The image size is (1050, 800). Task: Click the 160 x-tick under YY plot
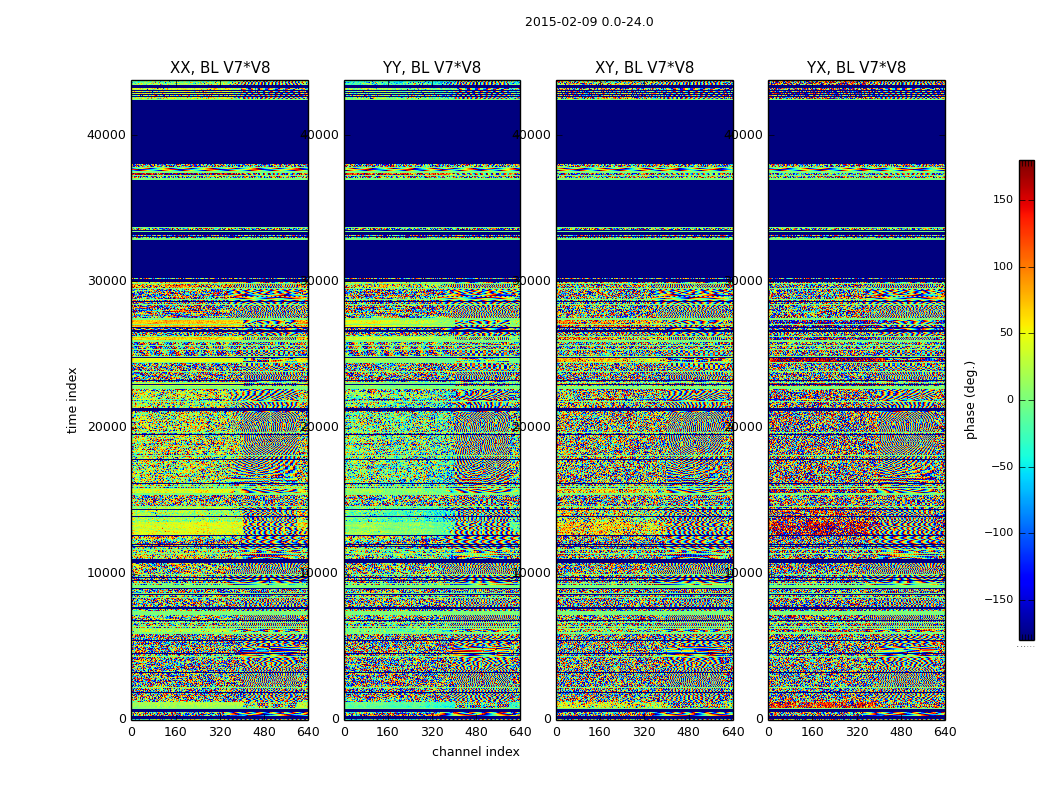pos(388,732)
